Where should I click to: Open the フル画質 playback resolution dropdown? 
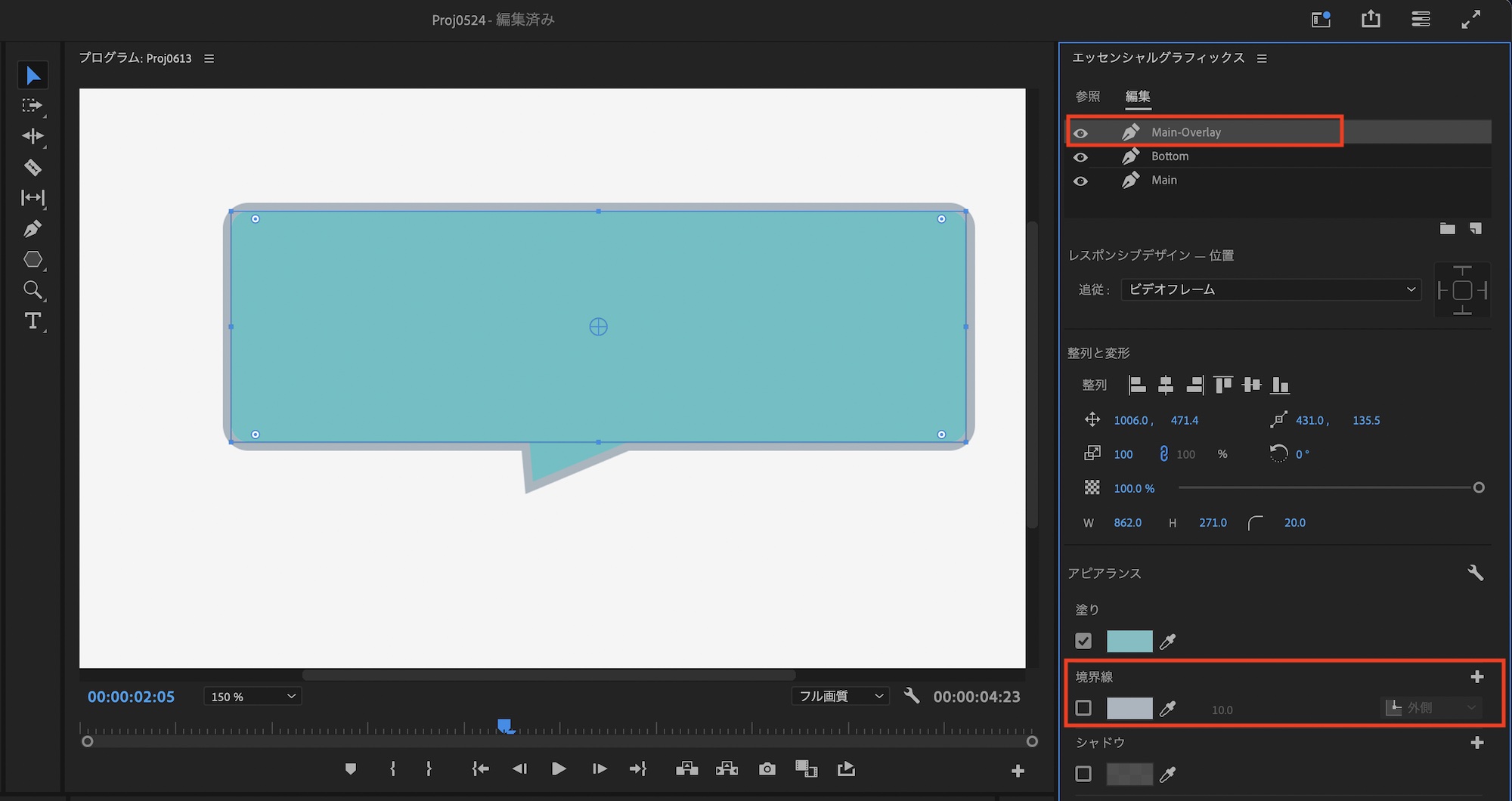841,696
